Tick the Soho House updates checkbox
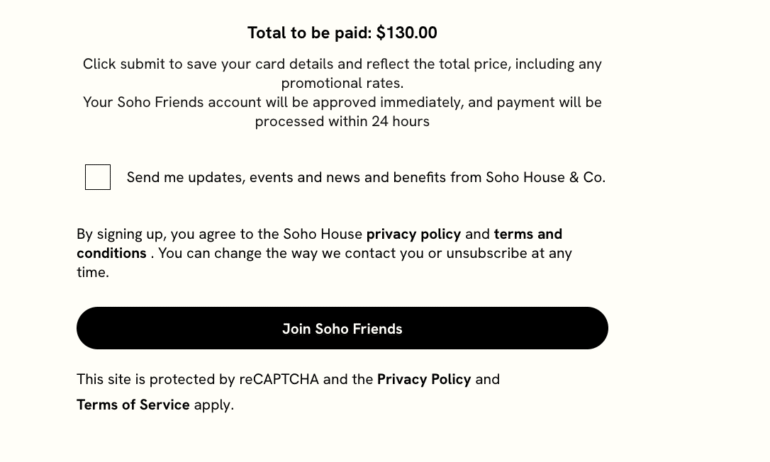 98,177
